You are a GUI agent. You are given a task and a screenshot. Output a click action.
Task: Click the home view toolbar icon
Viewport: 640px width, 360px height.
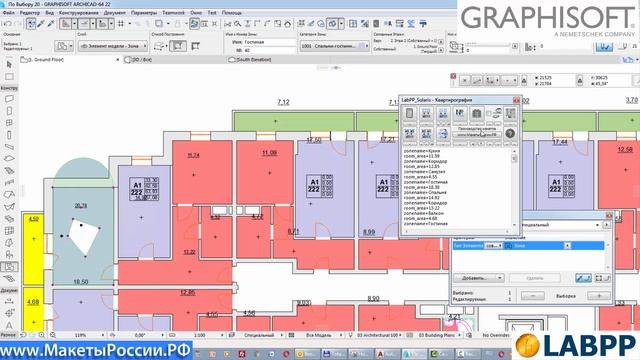pos(288,24)
